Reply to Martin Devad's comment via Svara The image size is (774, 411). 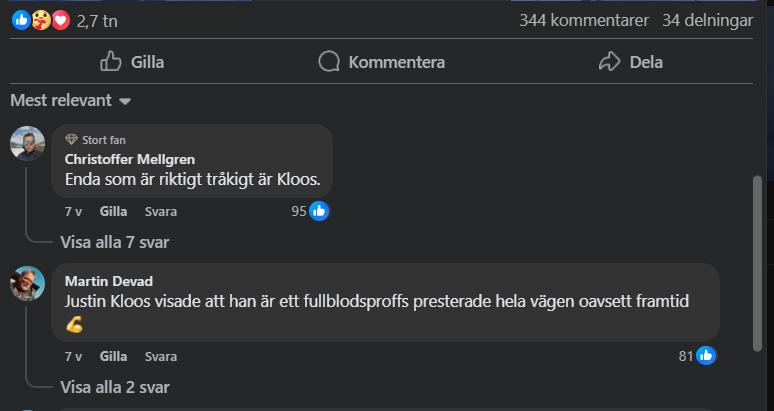click(161, 356)
